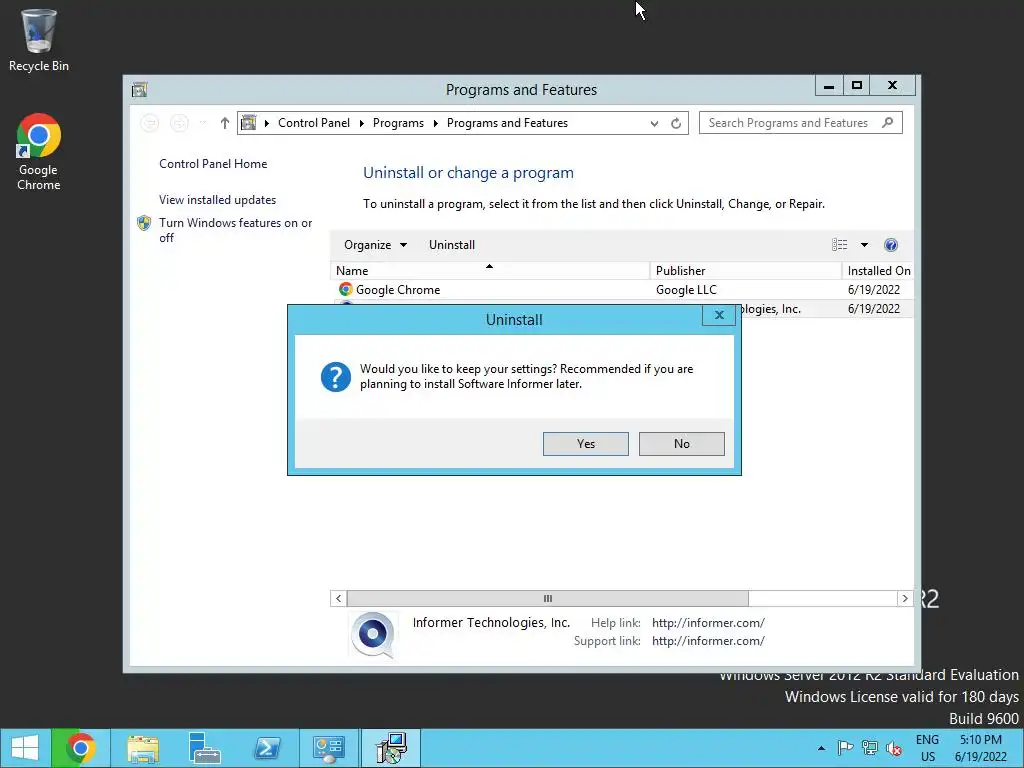Open Help with the question mark icon
The image size is (1024, 768).
[x=891, y=245]
